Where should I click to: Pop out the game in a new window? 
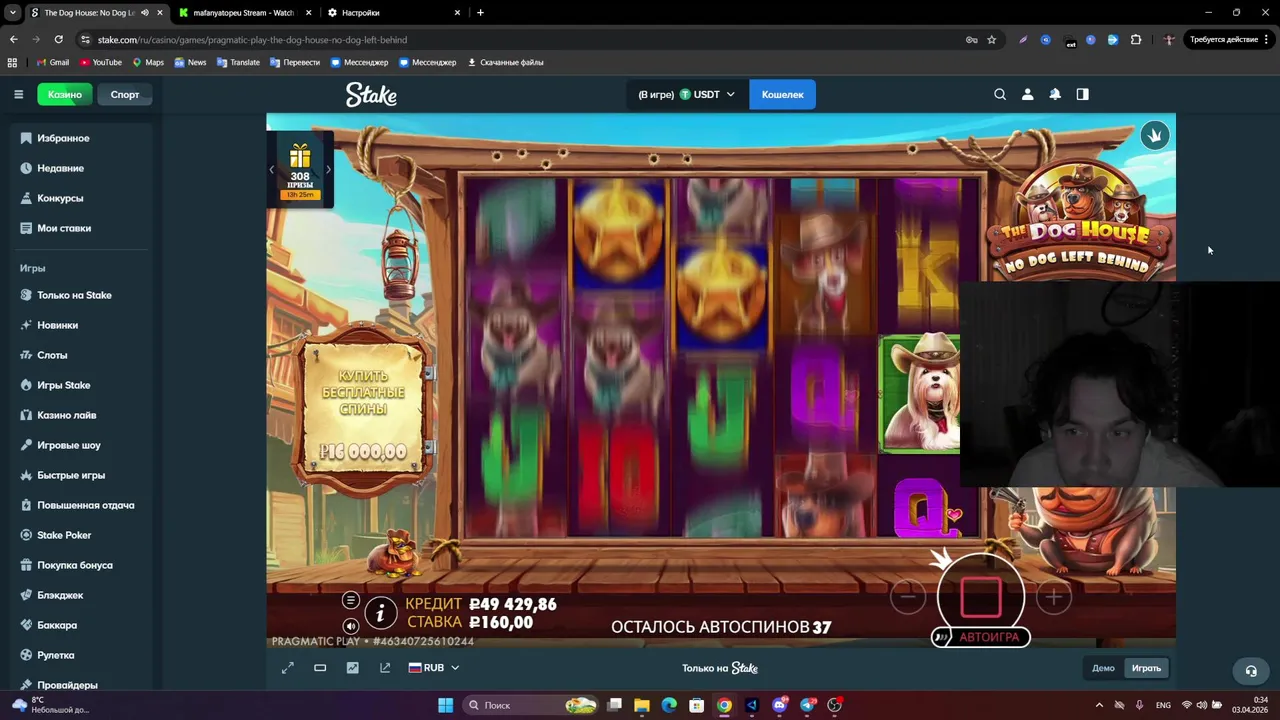(x=385, y=668)
